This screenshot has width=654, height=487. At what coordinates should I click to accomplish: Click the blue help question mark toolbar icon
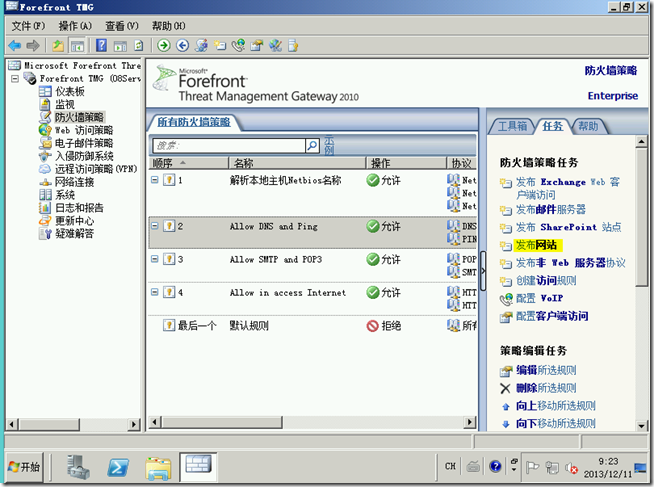[x=101, y=45]
